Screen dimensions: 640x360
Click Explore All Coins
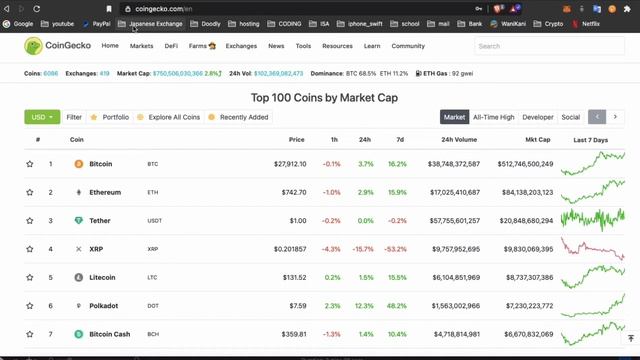(x=169, y=117)
